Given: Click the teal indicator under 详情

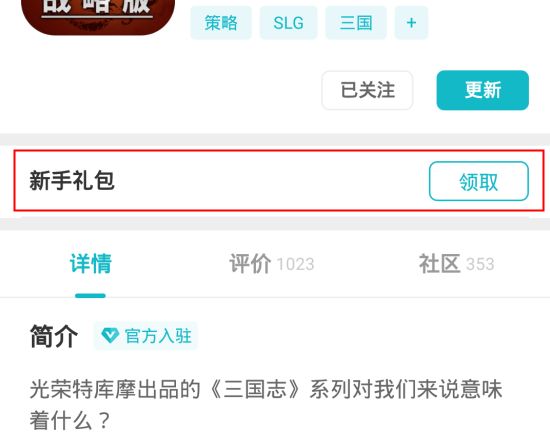Looking at the screenshot, I should click(90, 295).
